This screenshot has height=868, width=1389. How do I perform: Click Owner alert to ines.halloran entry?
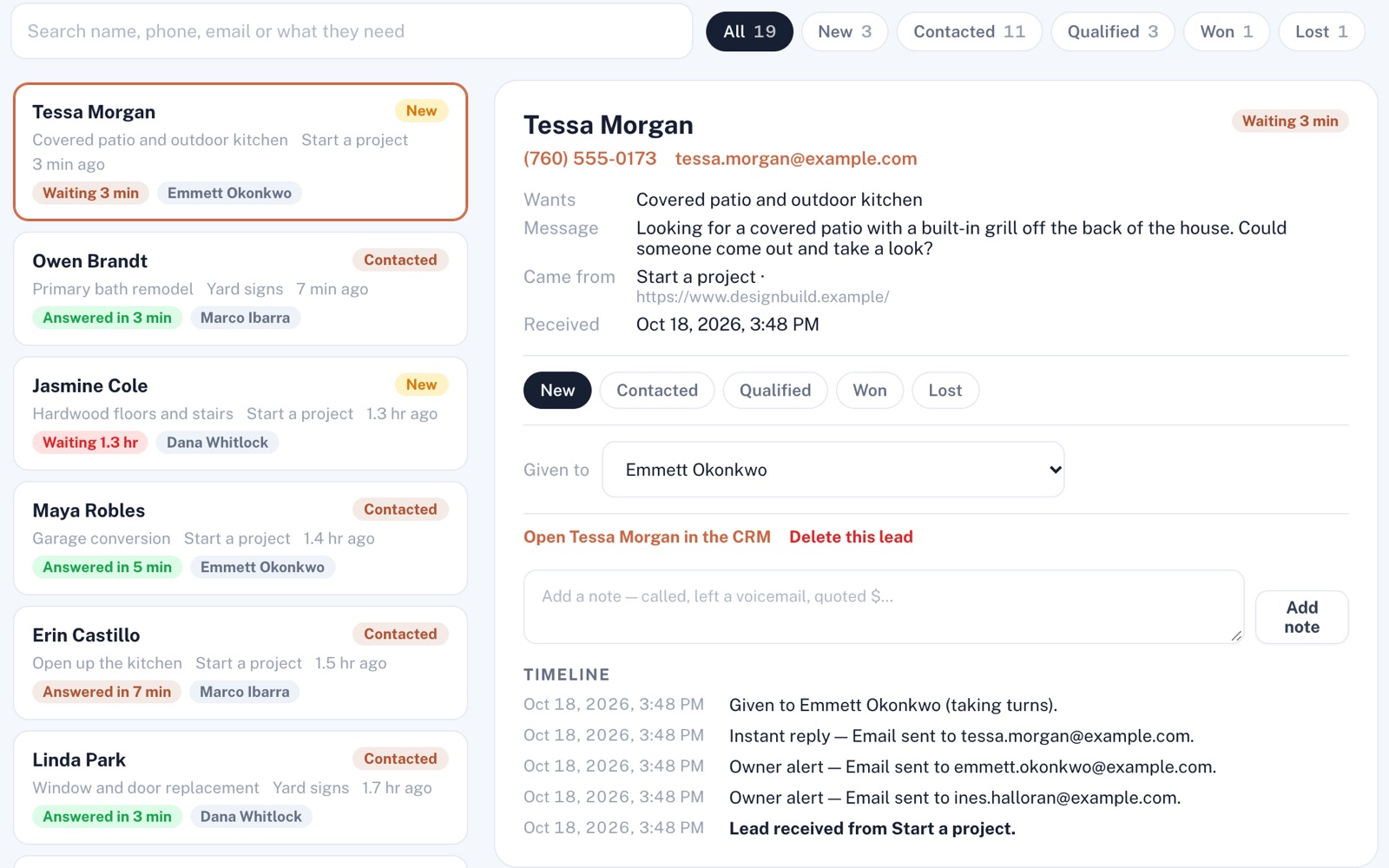point(955,798)
